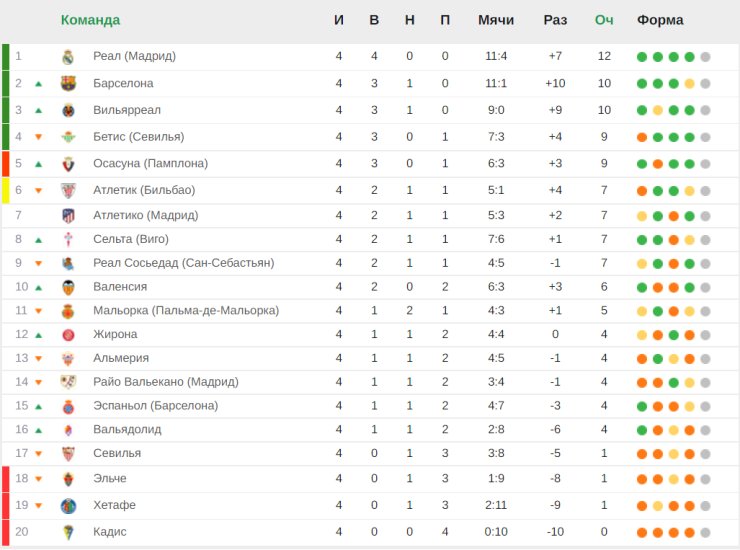Open Жирона team link

[115, 334]
